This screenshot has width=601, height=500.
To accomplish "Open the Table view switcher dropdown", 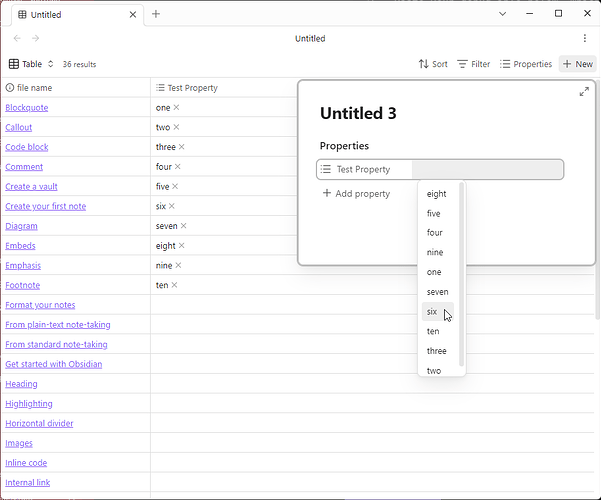I will 31,64.
